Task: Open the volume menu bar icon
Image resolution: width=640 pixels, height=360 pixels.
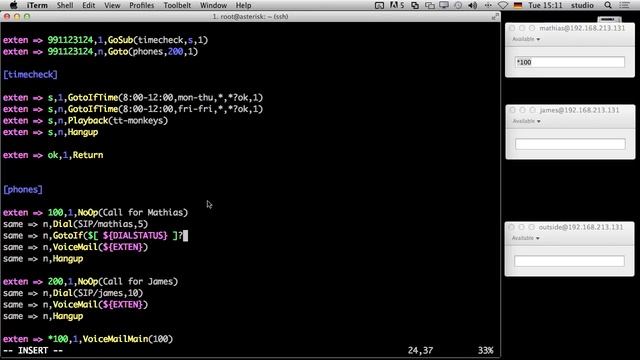Action: 473,5
